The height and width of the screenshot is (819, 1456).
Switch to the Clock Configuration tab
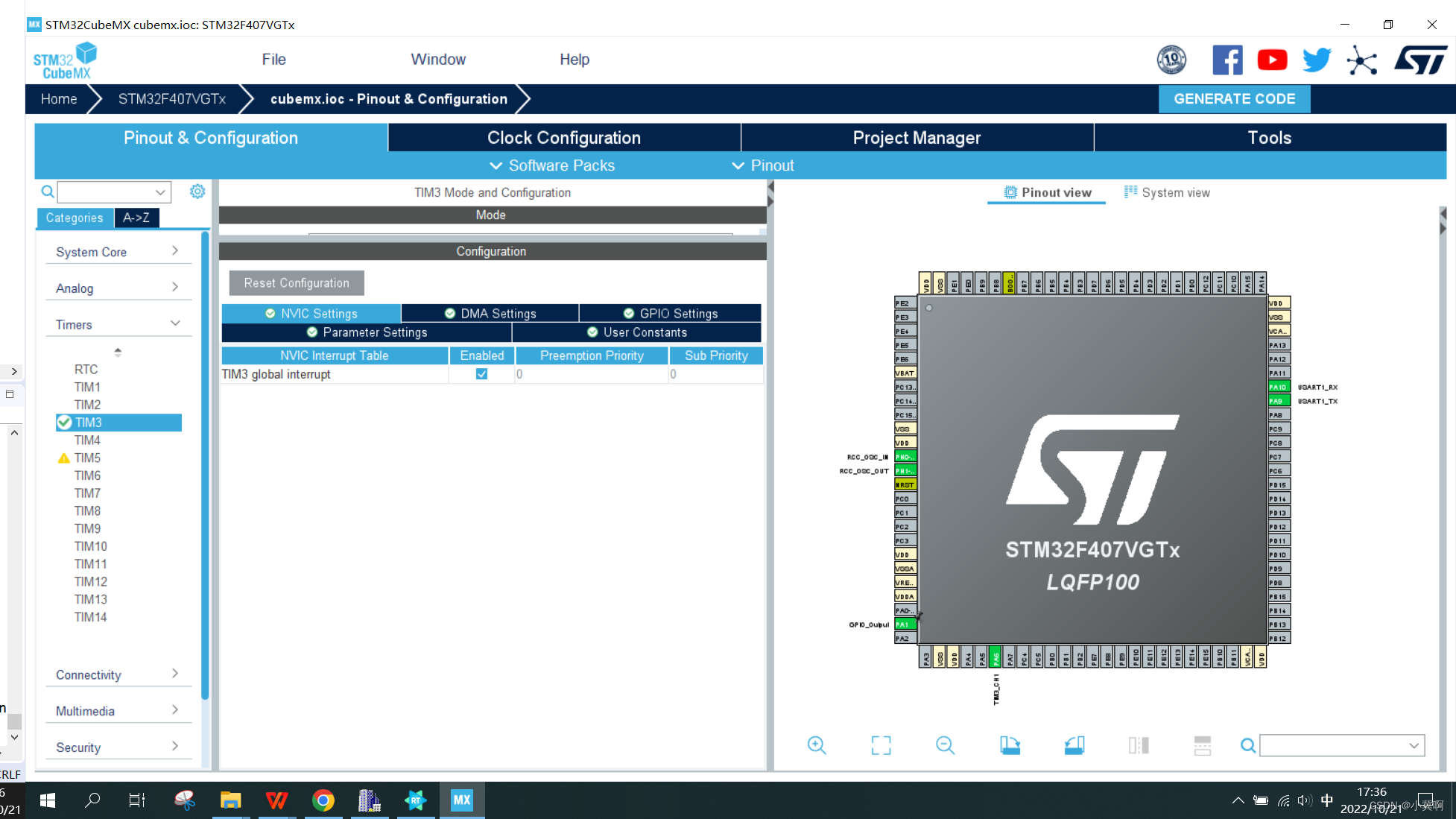(x=563, y=137)
